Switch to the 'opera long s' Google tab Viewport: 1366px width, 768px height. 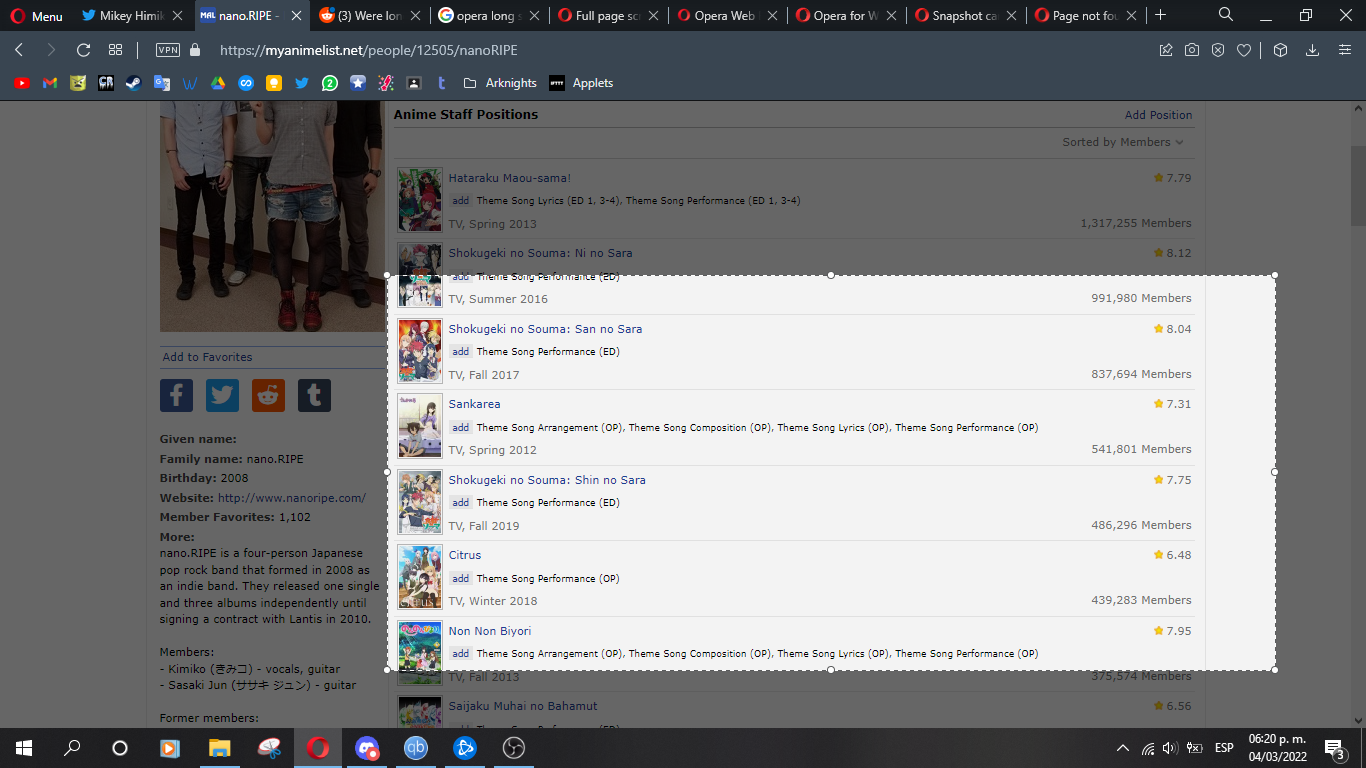[x=487, y=16]
